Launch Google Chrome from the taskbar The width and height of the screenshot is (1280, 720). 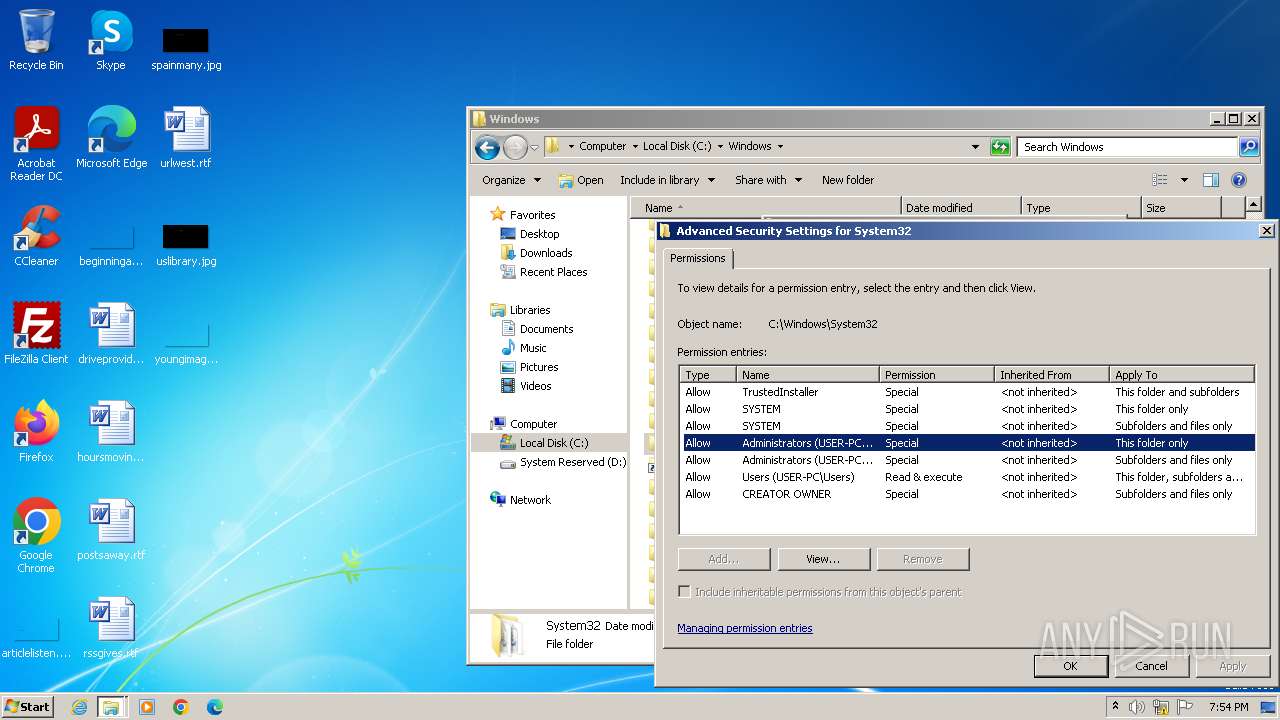click(x=181, y=707)
